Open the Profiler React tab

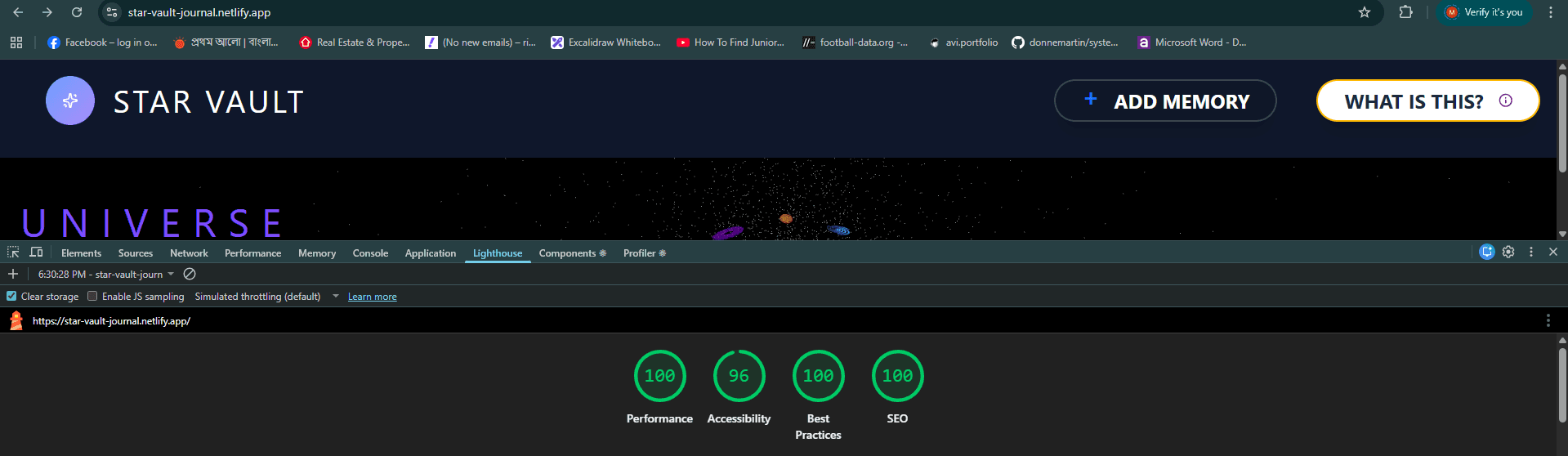[x=644, y=253]
